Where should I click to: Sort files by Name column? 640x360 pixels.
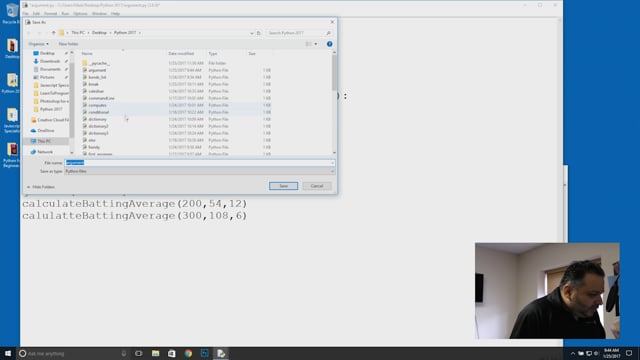pyautogui.click(x=87, y=53)
